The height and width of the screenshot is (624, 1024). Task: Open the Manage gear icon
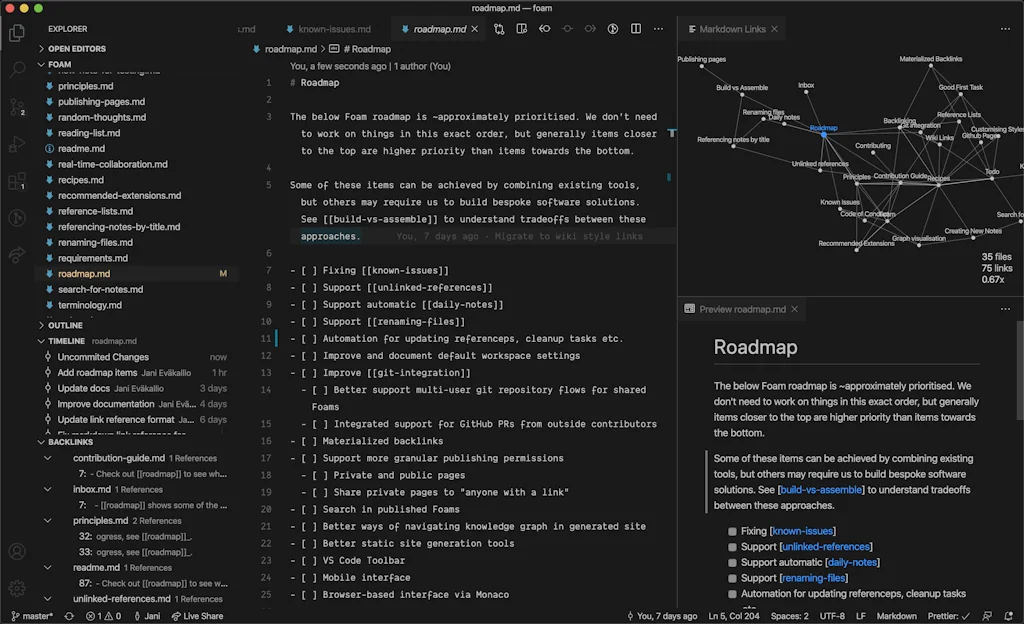[17, 588]
